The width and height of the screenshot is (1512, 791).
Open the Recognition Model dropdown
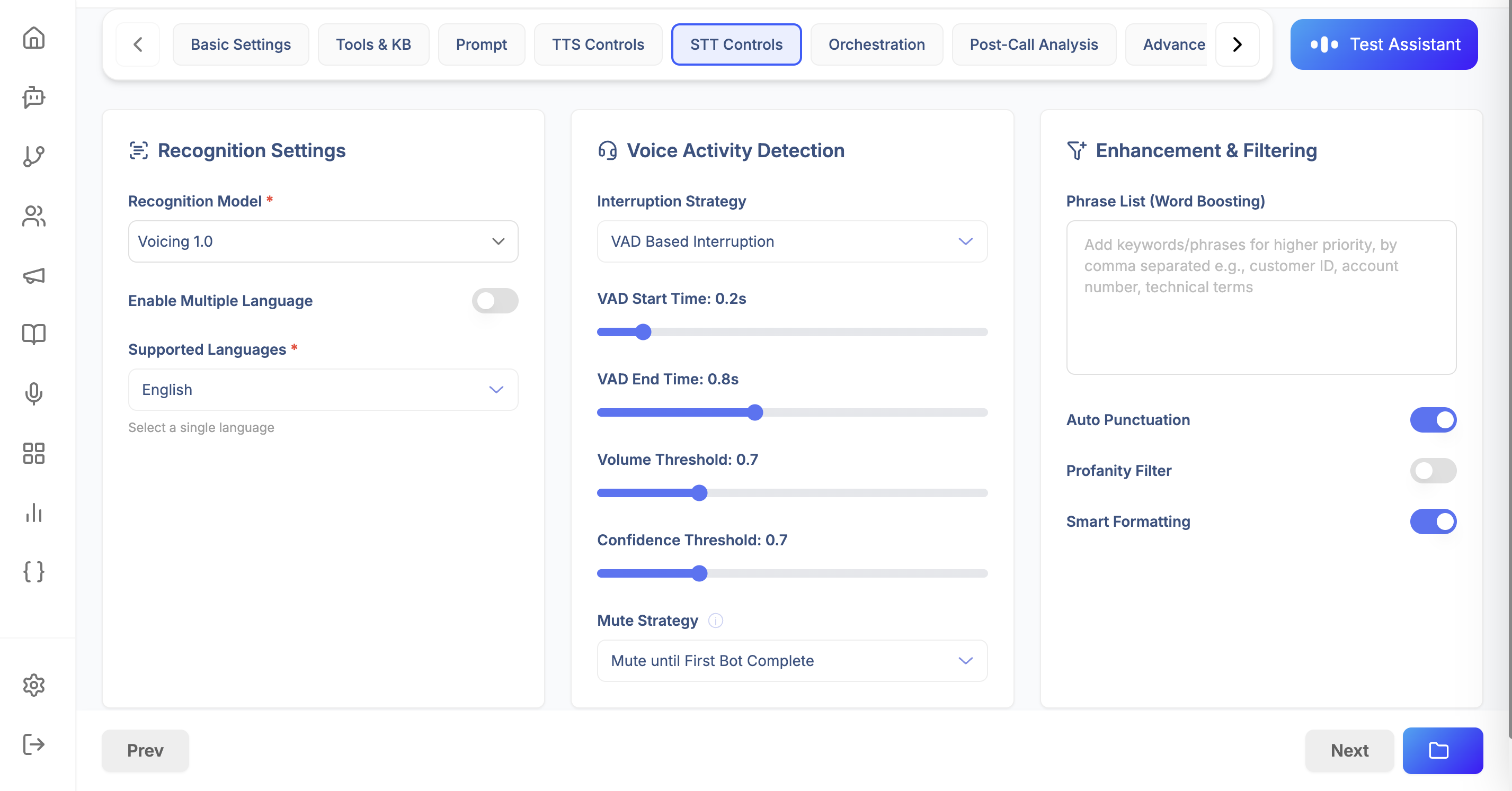[323, 241]
